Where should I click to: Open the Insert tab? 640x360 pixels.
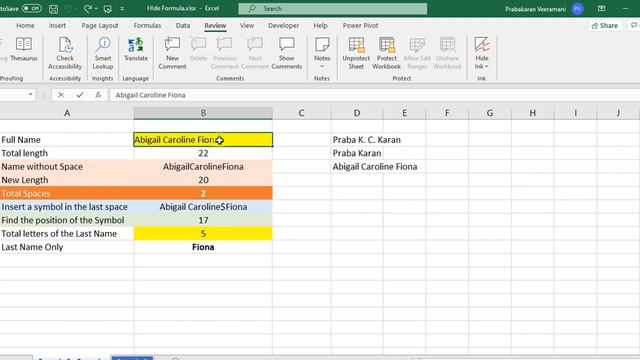pos(58,25)
